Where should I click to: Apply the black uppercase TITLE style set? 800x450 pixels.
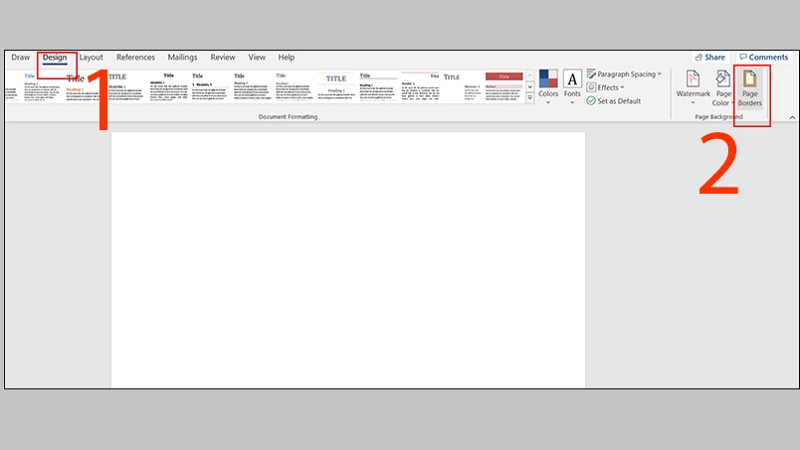click(x=127, y=87)
